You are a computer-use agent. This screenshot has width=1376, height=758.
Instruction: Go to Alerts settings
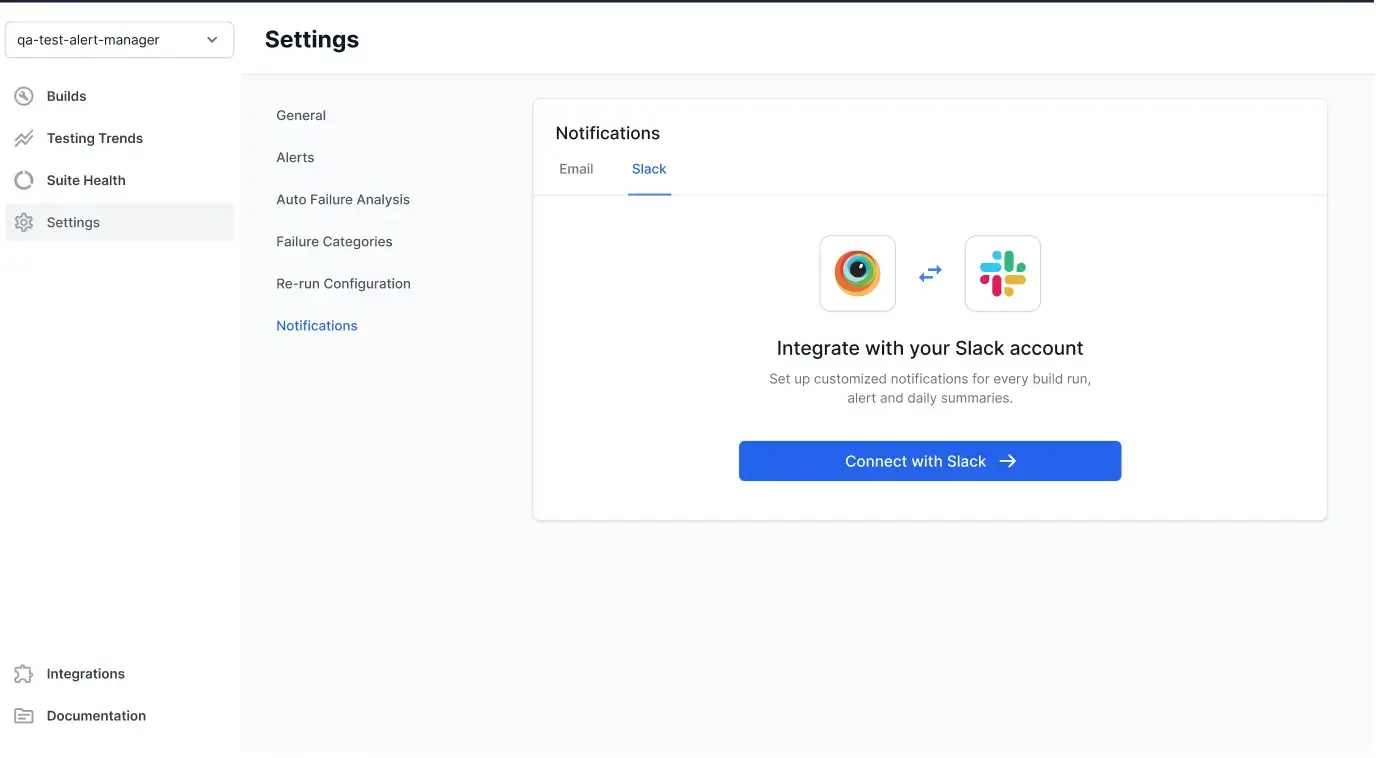tap(295, 157)
